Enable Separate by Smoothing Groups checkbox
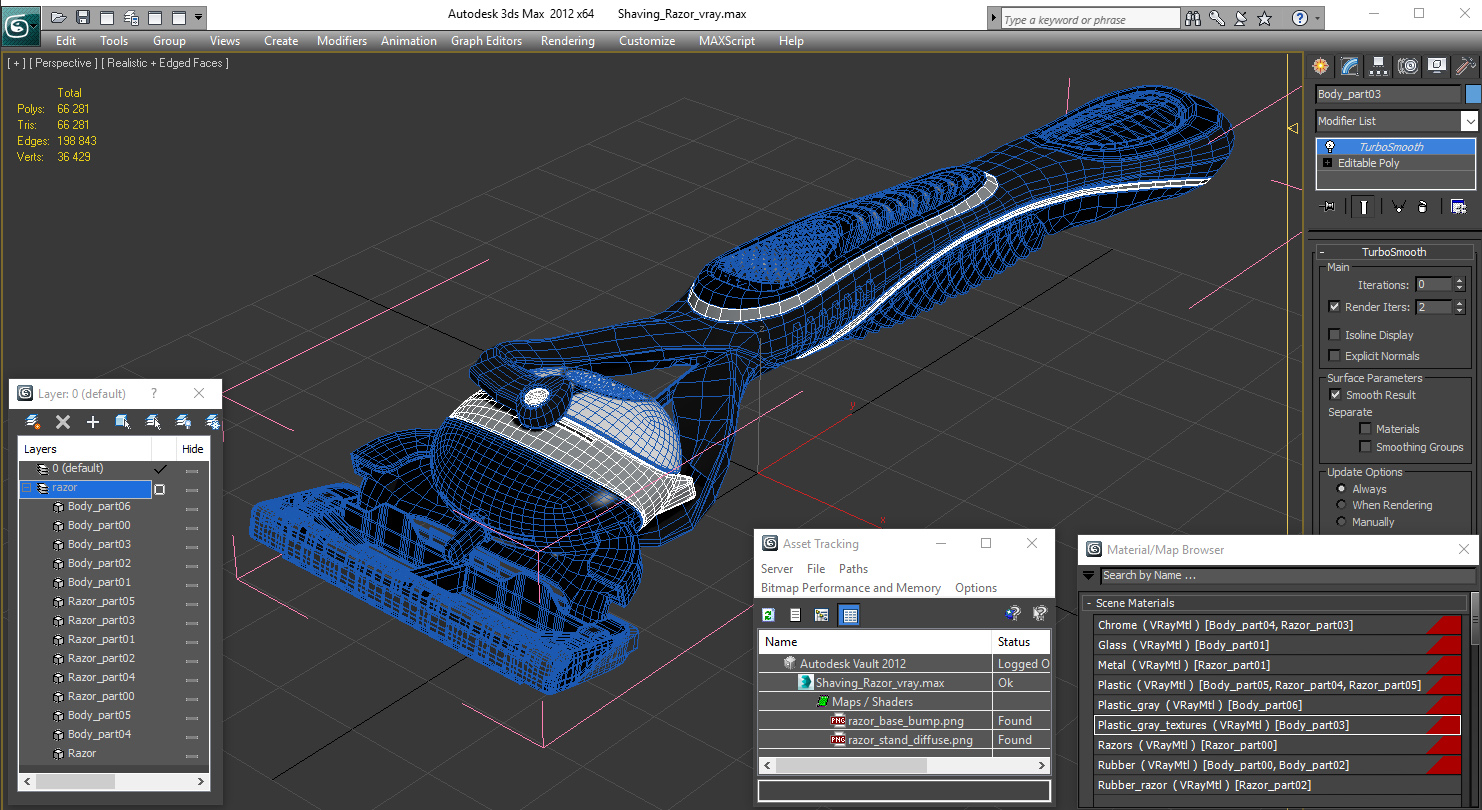Screen dimensions: 1482x810 point(1365,446)
